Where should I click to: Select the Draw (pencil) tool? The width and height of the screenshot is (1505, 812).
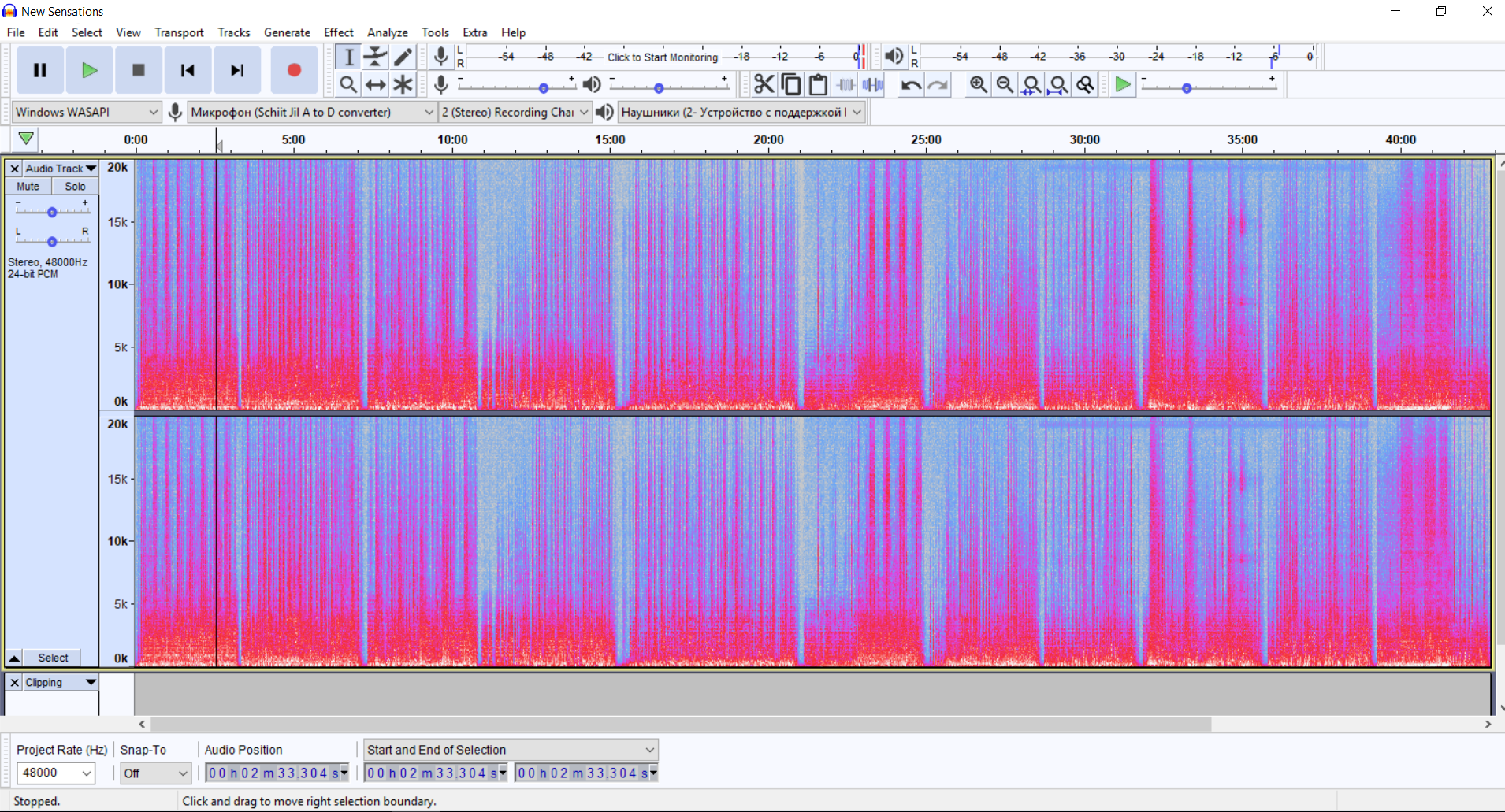(403, 57)
